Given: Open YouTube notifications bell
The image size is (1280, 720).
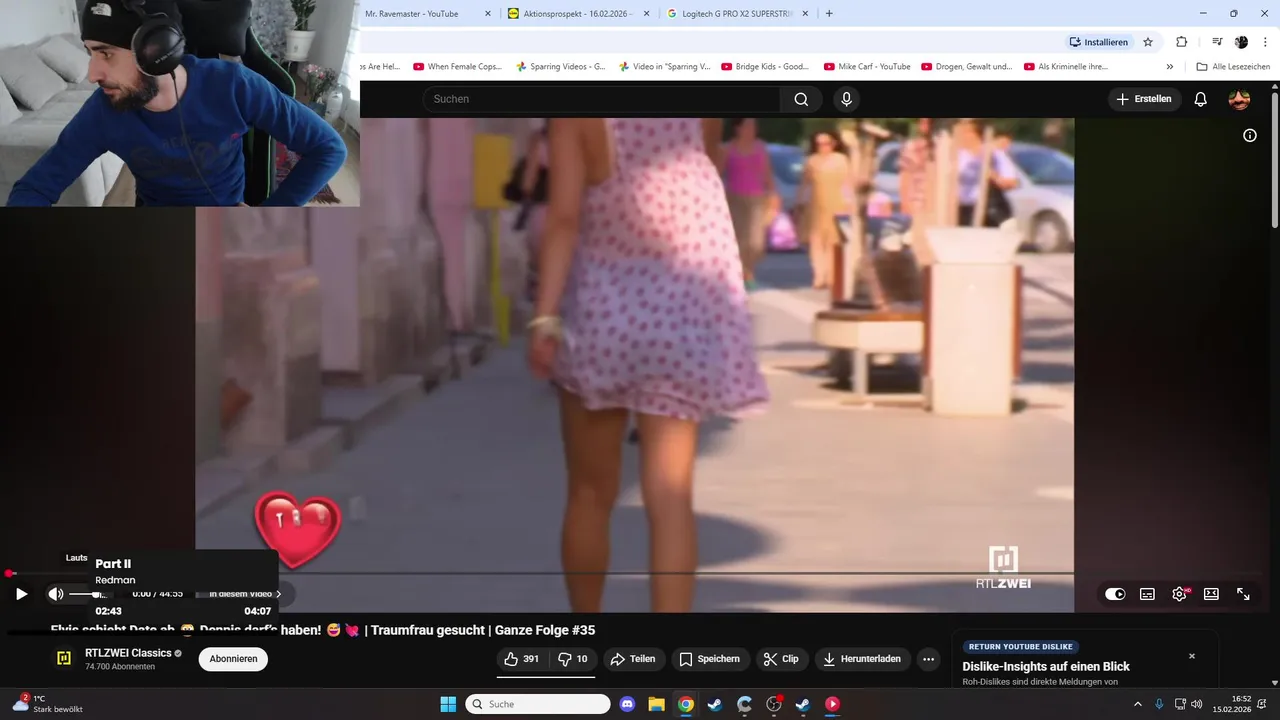Looking at the screenshot, I should point(1201,99).
